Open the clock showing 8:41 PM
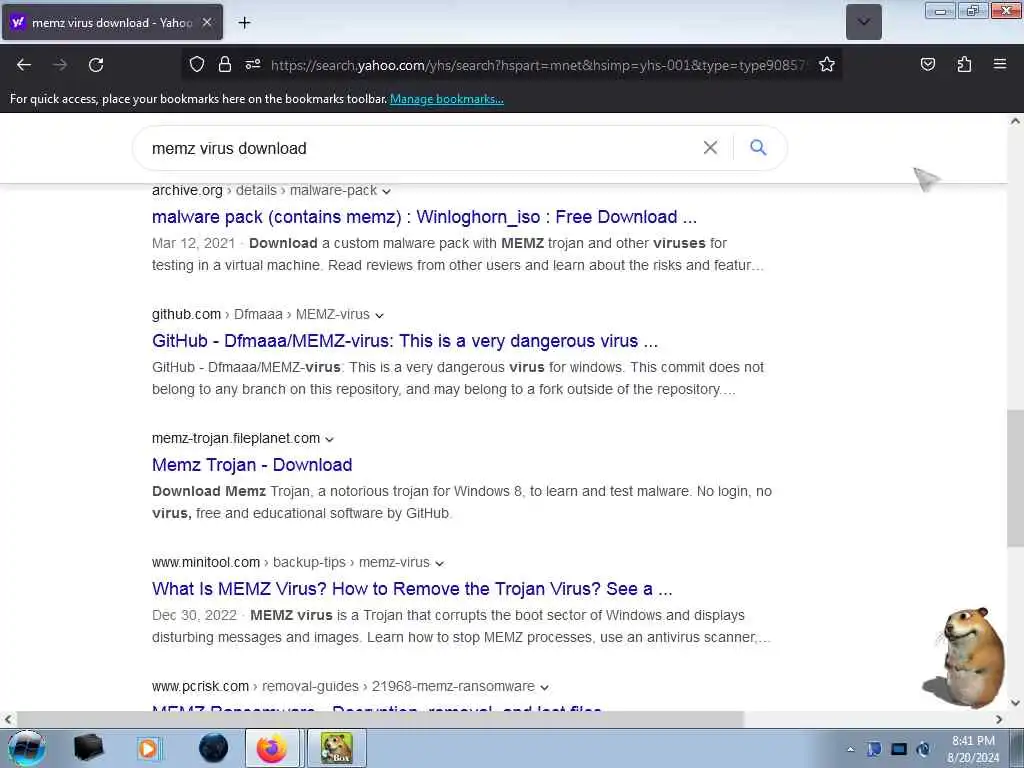The width and height of the screenshot is (1024, 768). coord(974,749)
